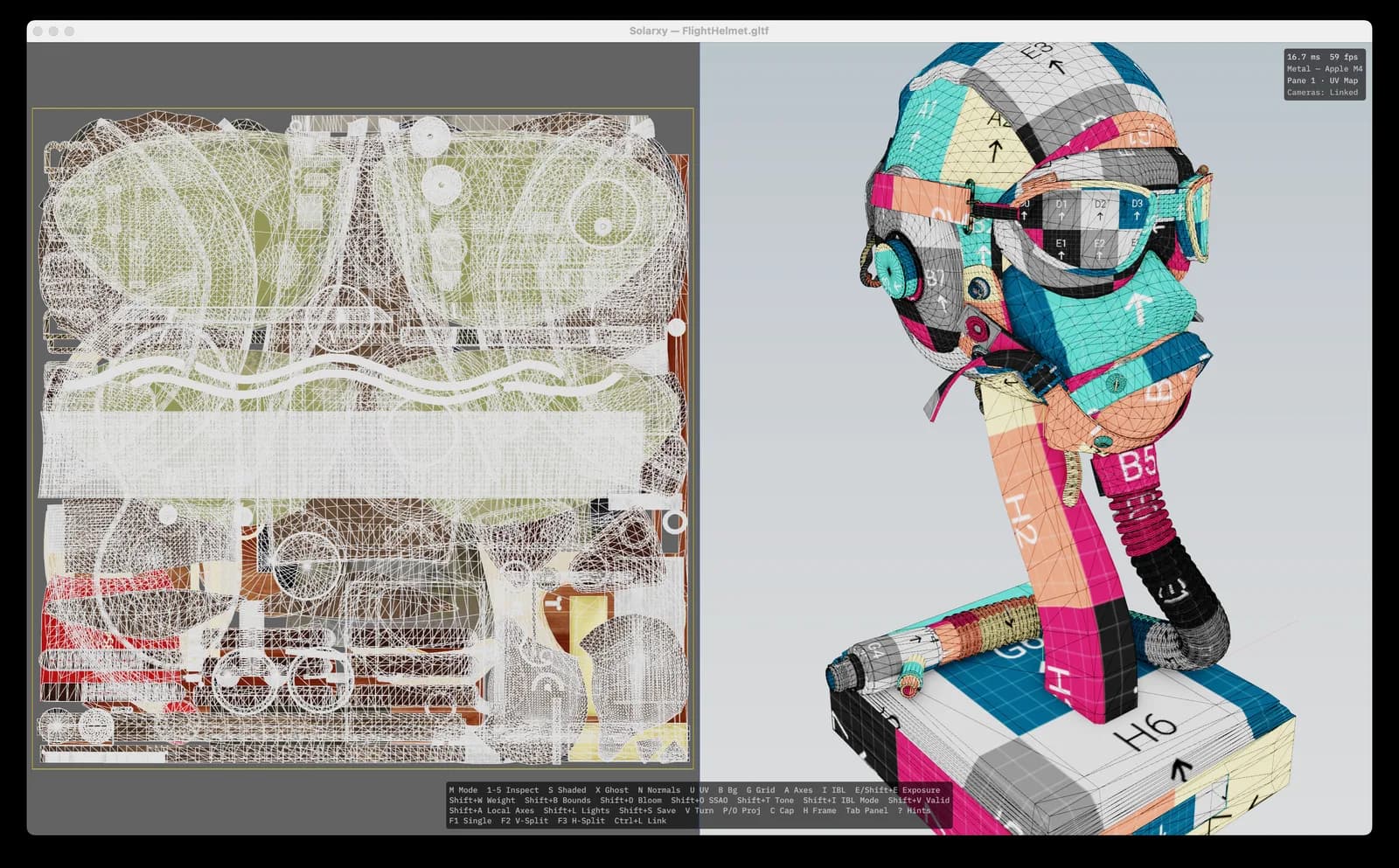Click the 'F1 Single' hint entry
Screen dimensions: 1399x868
tap(470, 822)
